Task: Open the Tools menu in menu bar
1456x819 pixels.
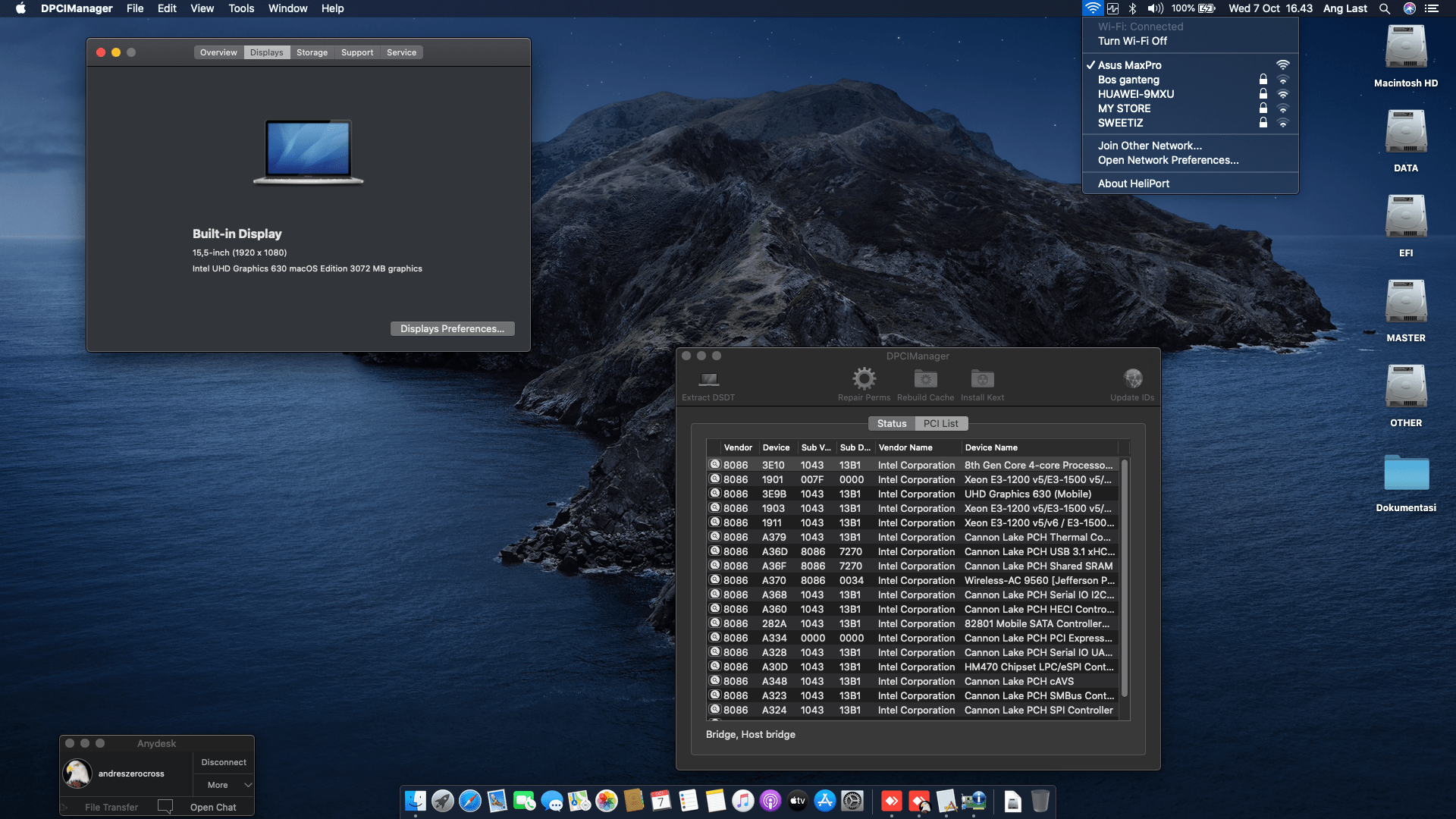Action: click(241, 8)
